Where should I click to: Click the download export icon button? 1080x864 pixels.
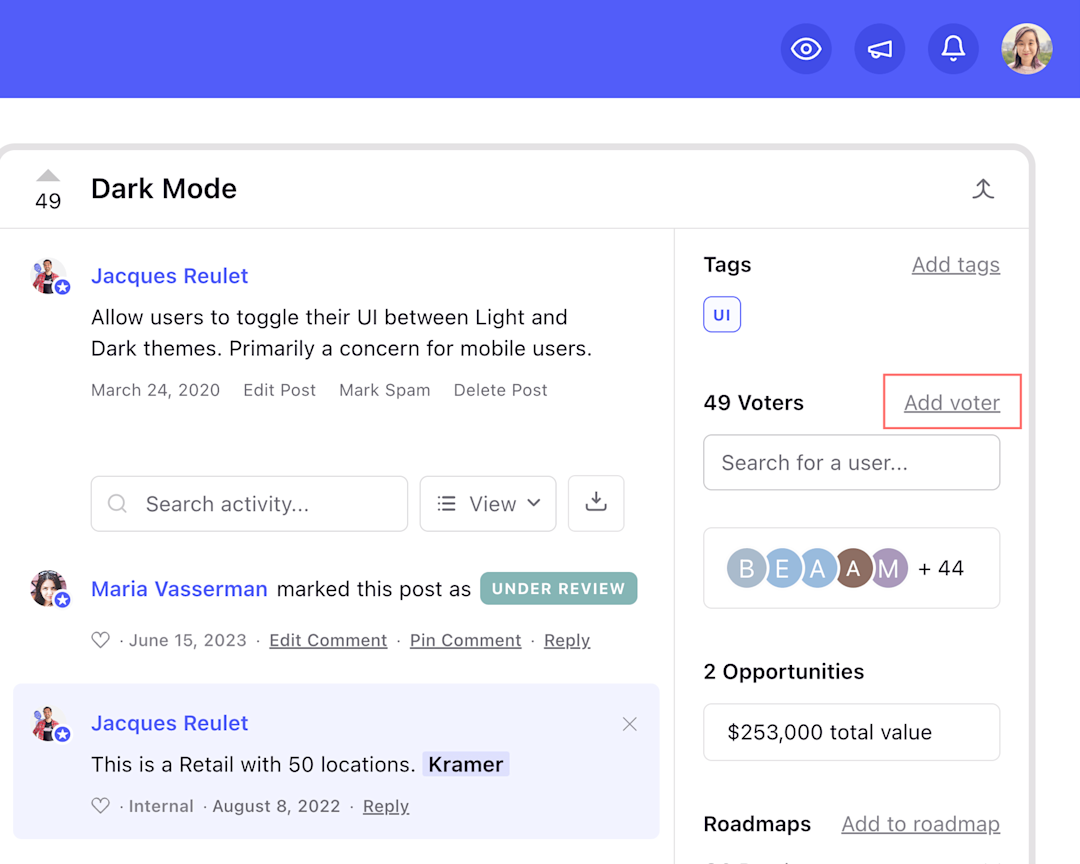tap(596, 503)
